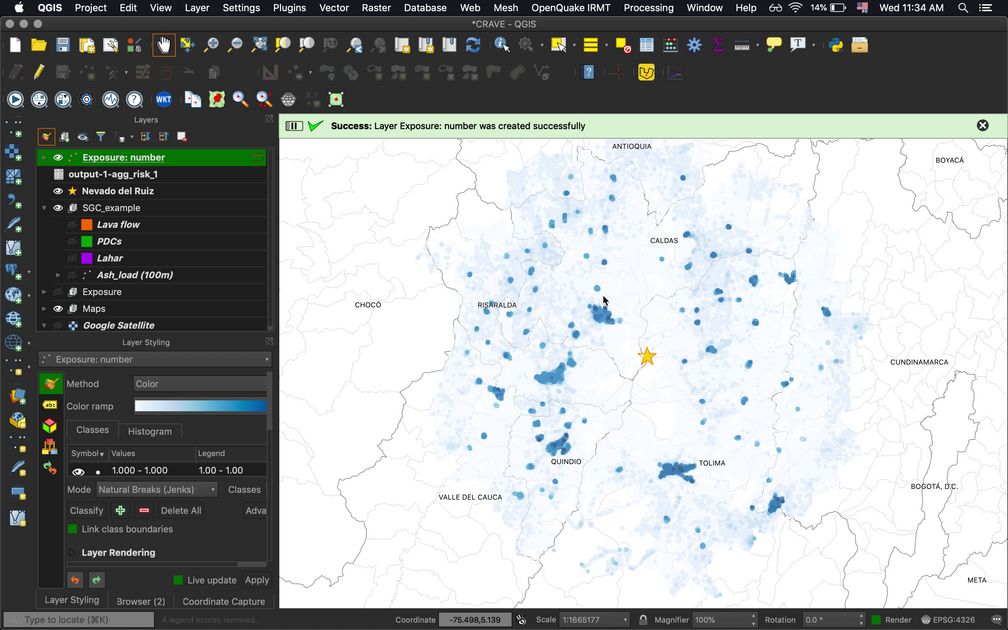Click the Refresh map icon
1008x630 pixels.
(x=474, y=44)
